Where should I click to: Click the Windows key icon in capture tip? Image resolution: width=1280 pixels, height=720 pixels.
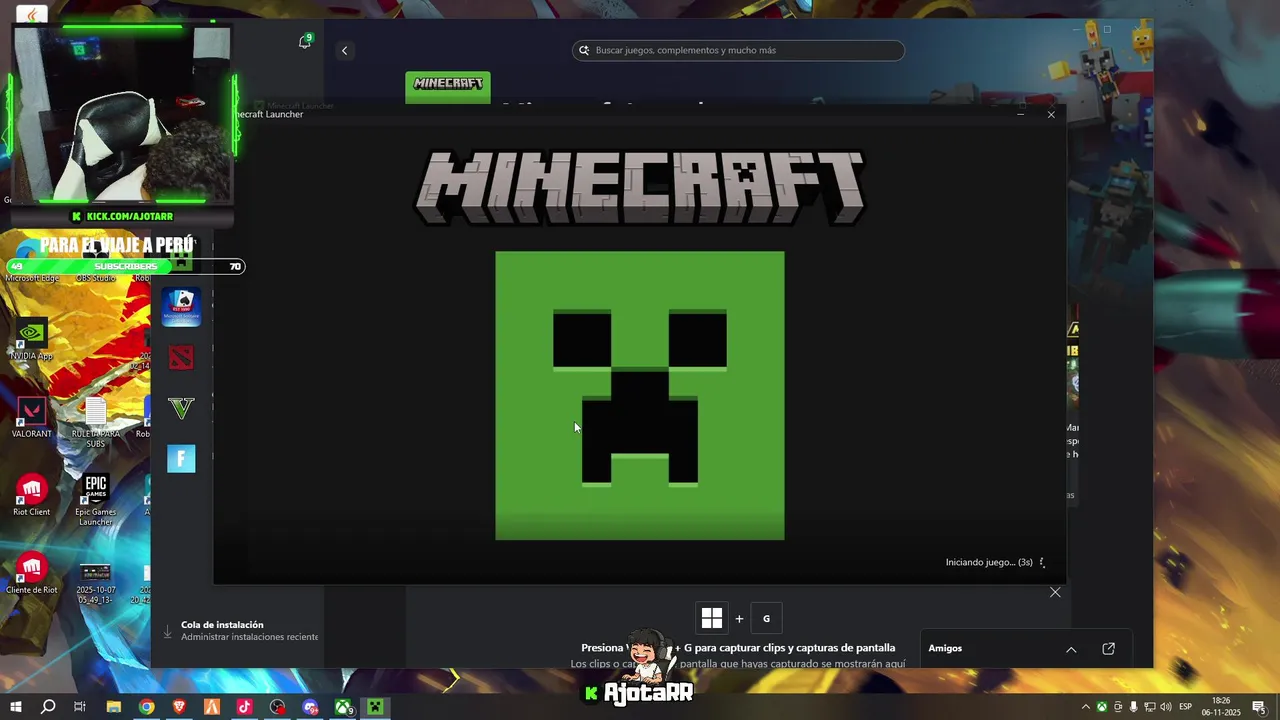[x=712, y=618]
